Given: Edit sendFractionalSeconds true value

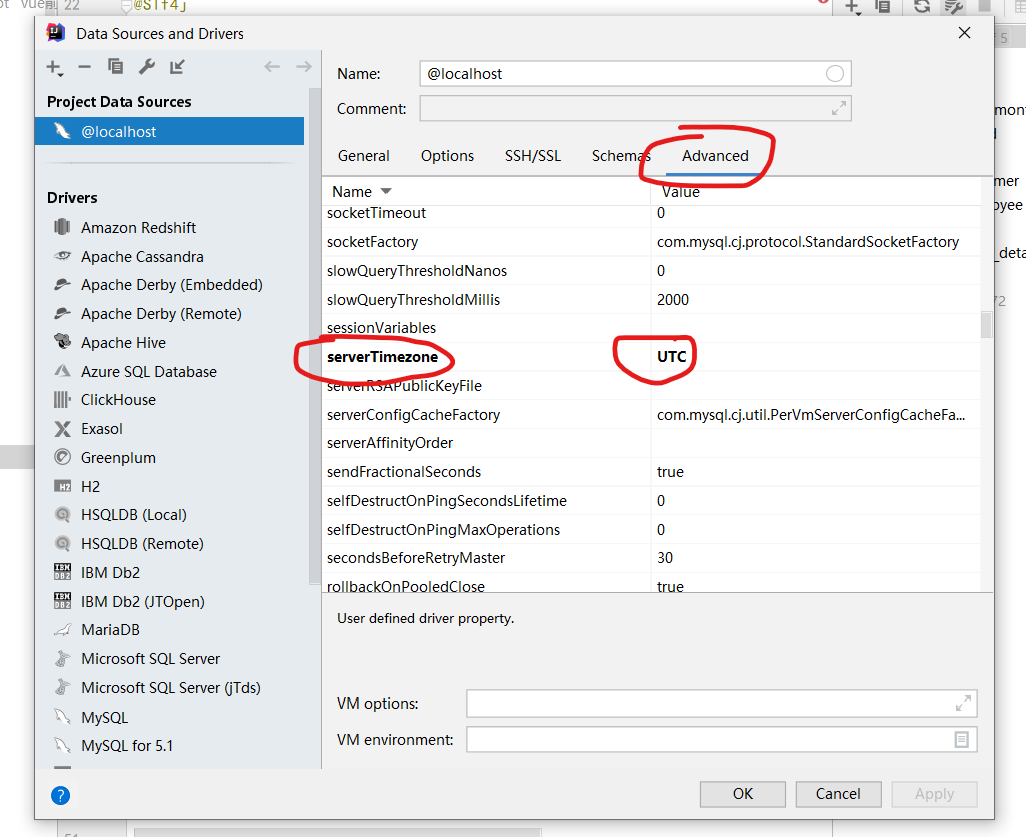Looking at the screenshot, I should 670,472.
